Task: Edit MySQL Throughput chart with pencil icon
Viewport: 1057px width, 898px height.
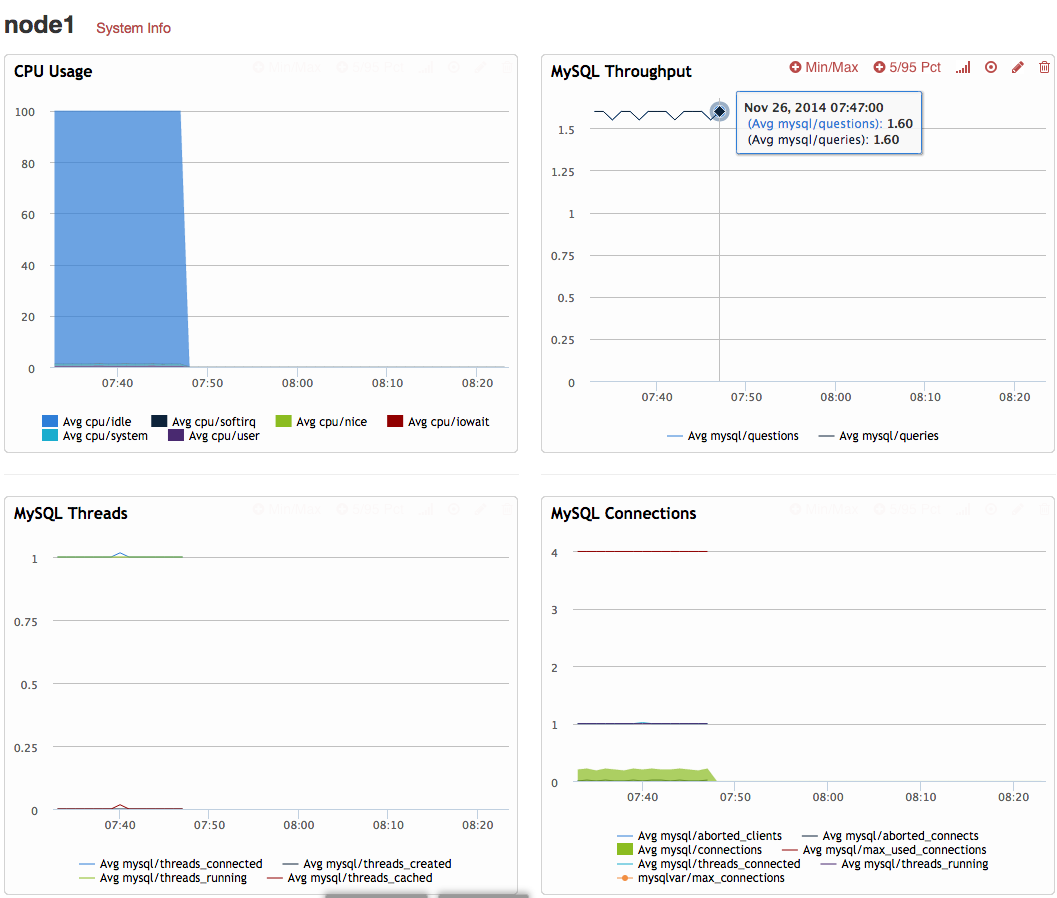Action: pos(1018,67)
